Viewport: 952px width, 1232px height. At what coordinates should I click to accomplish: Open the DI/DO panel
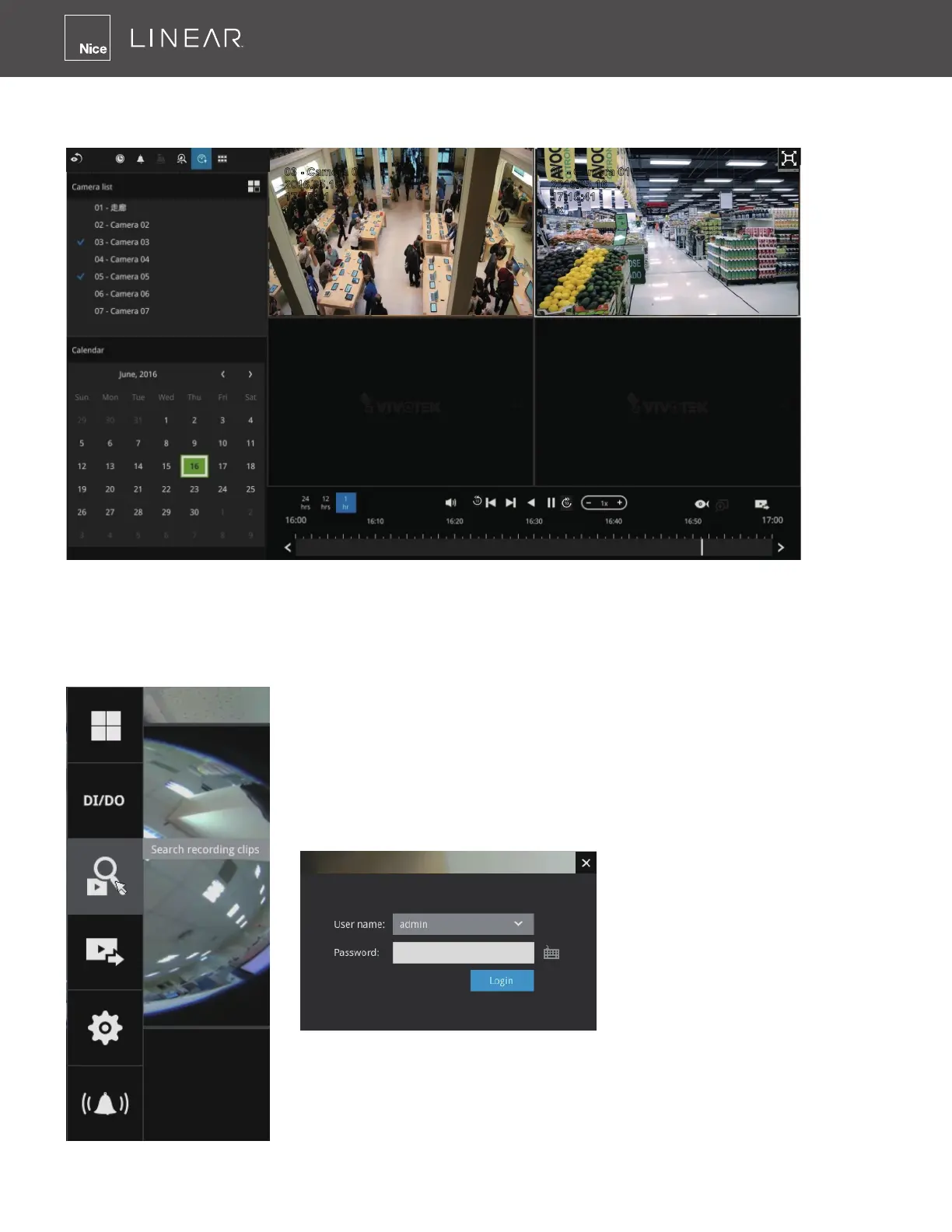coord(104,800)
